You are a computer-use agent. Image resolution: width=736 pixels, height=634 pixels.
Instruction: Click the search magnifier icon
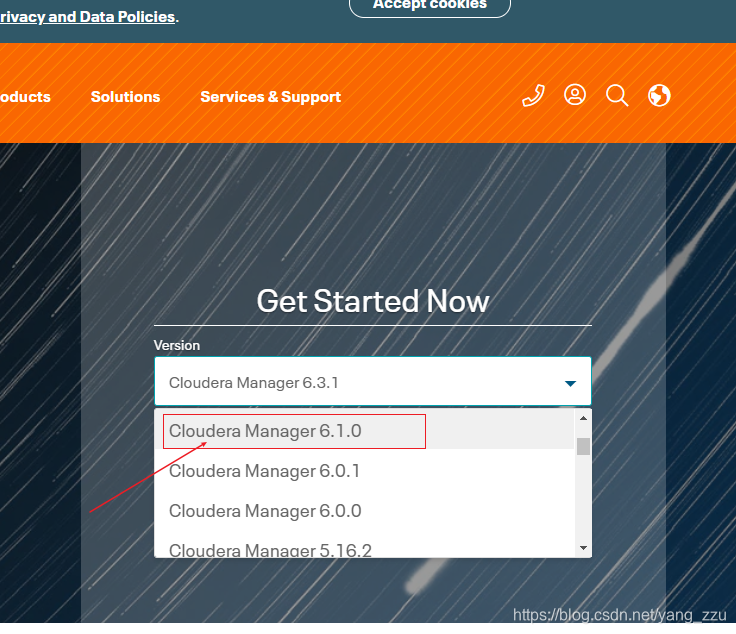[x=617, y=96]
